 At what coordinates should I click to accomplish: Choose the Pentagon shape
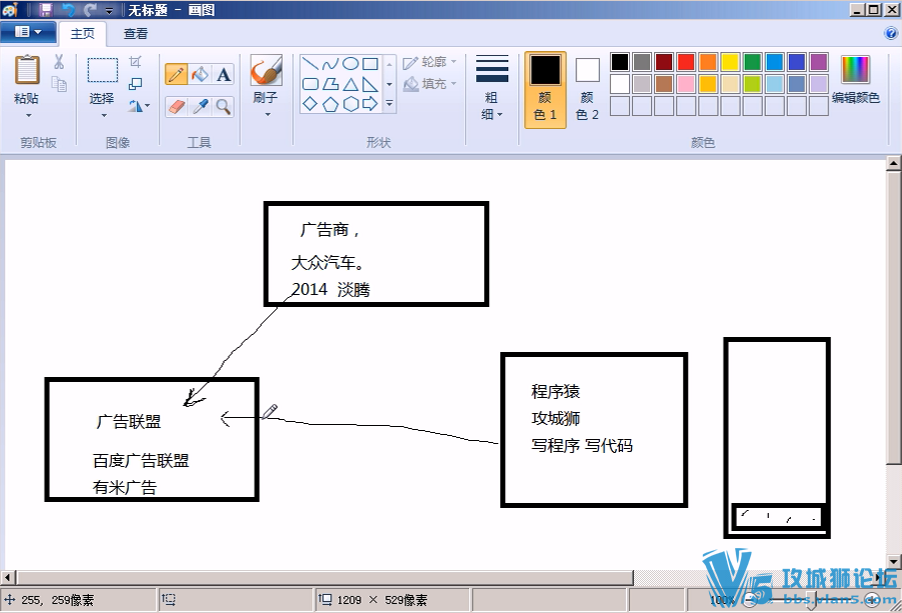coord(330,104)
